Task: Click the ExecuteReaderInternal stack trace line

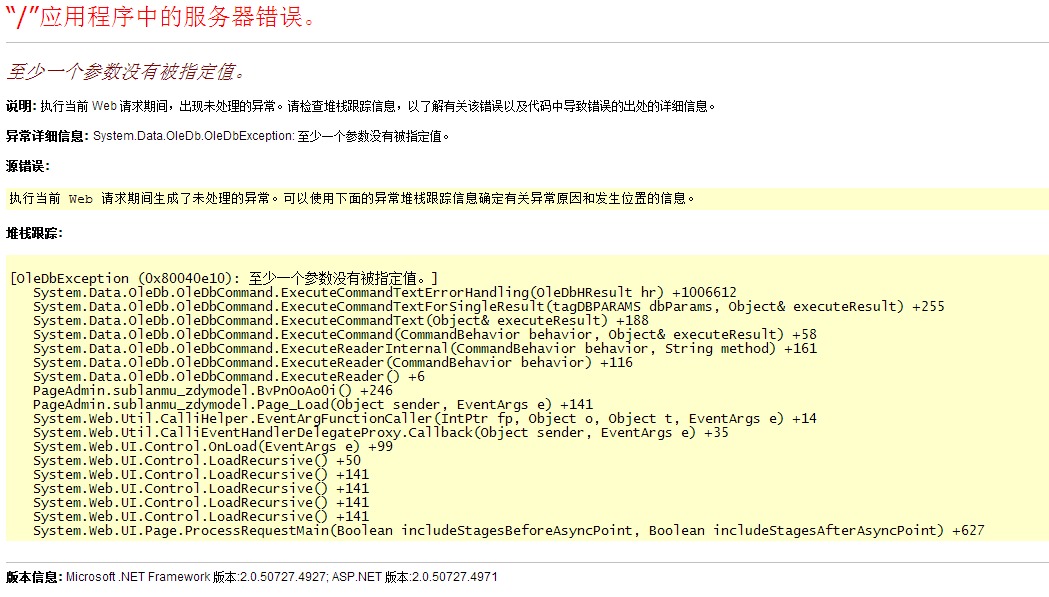Action: pyautogui.click(x=424, y=348)
